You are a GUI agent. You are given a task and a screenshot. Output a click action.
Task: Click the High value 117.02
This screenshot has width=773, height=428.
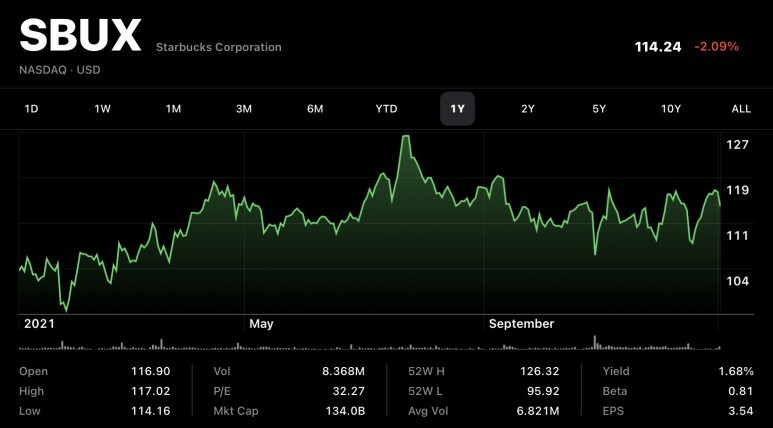coord(150,391)
